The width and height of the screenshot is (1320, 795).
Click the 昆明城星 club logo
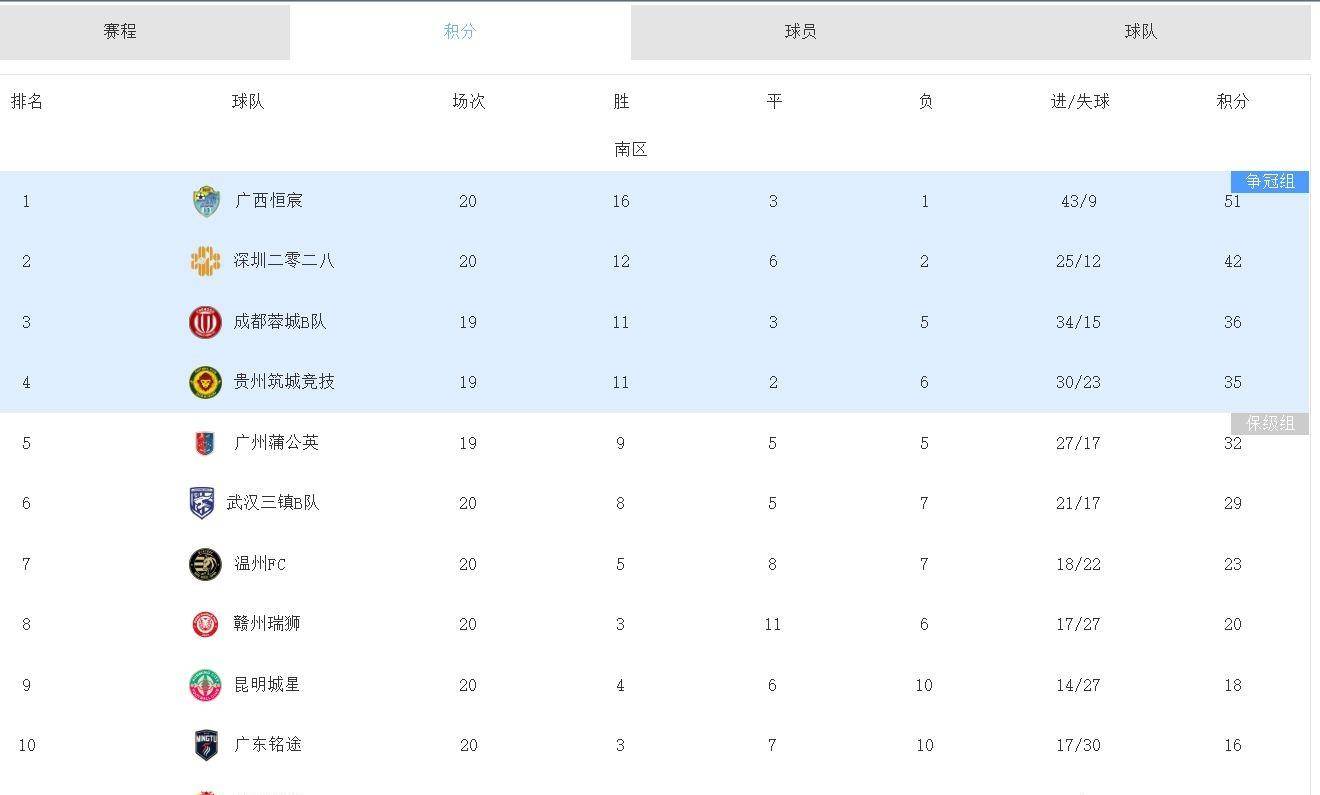coord(204,685)
